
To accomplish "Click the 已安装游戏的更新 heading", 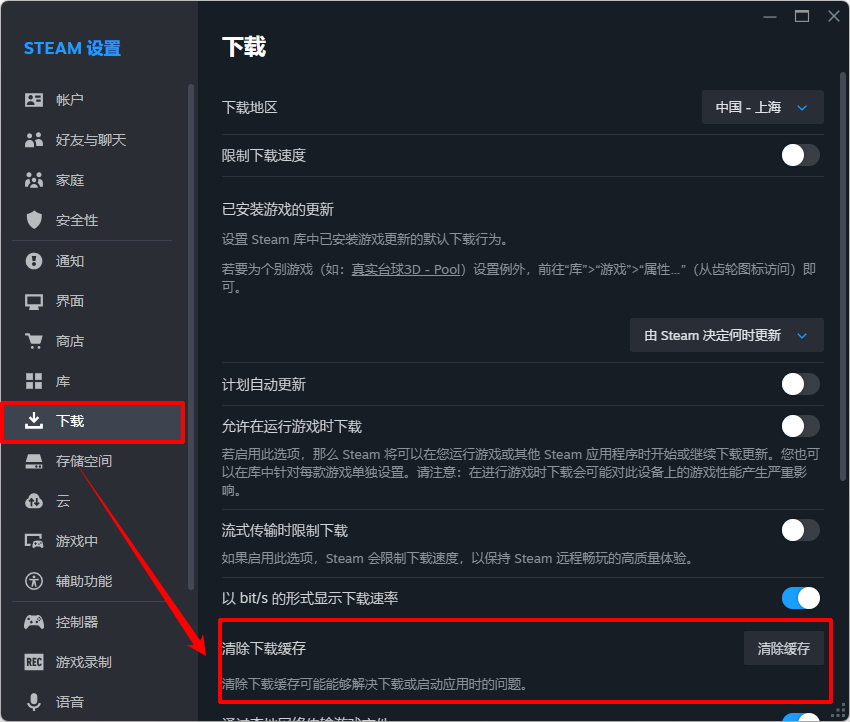I will coord(278,209).
